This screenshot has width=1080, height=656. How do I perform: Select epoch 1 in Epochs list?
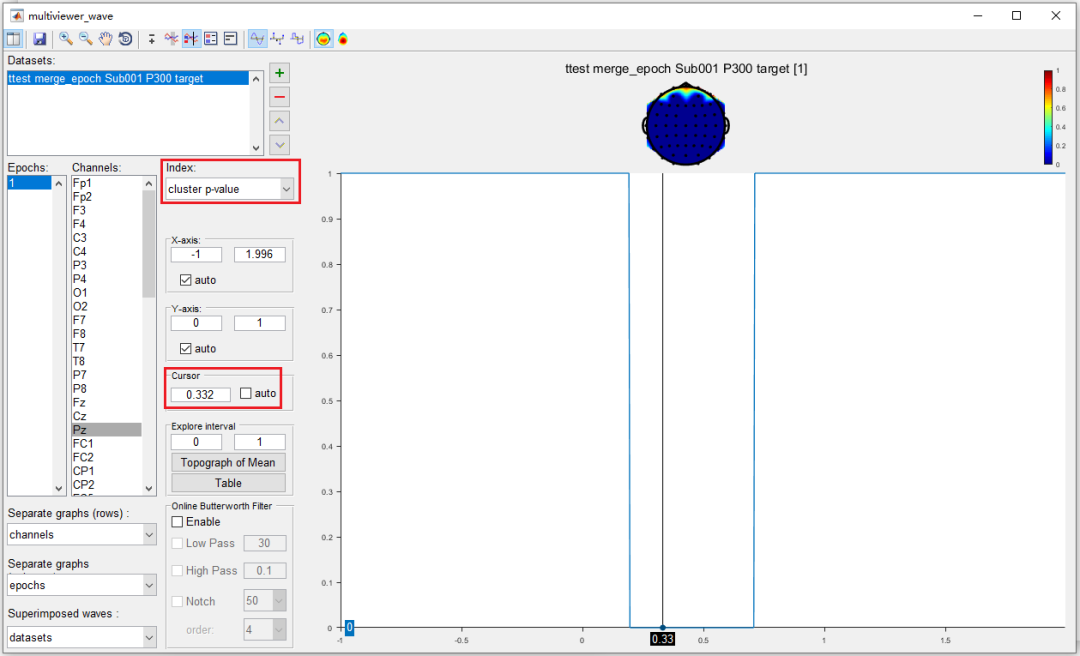pos(30,183)
